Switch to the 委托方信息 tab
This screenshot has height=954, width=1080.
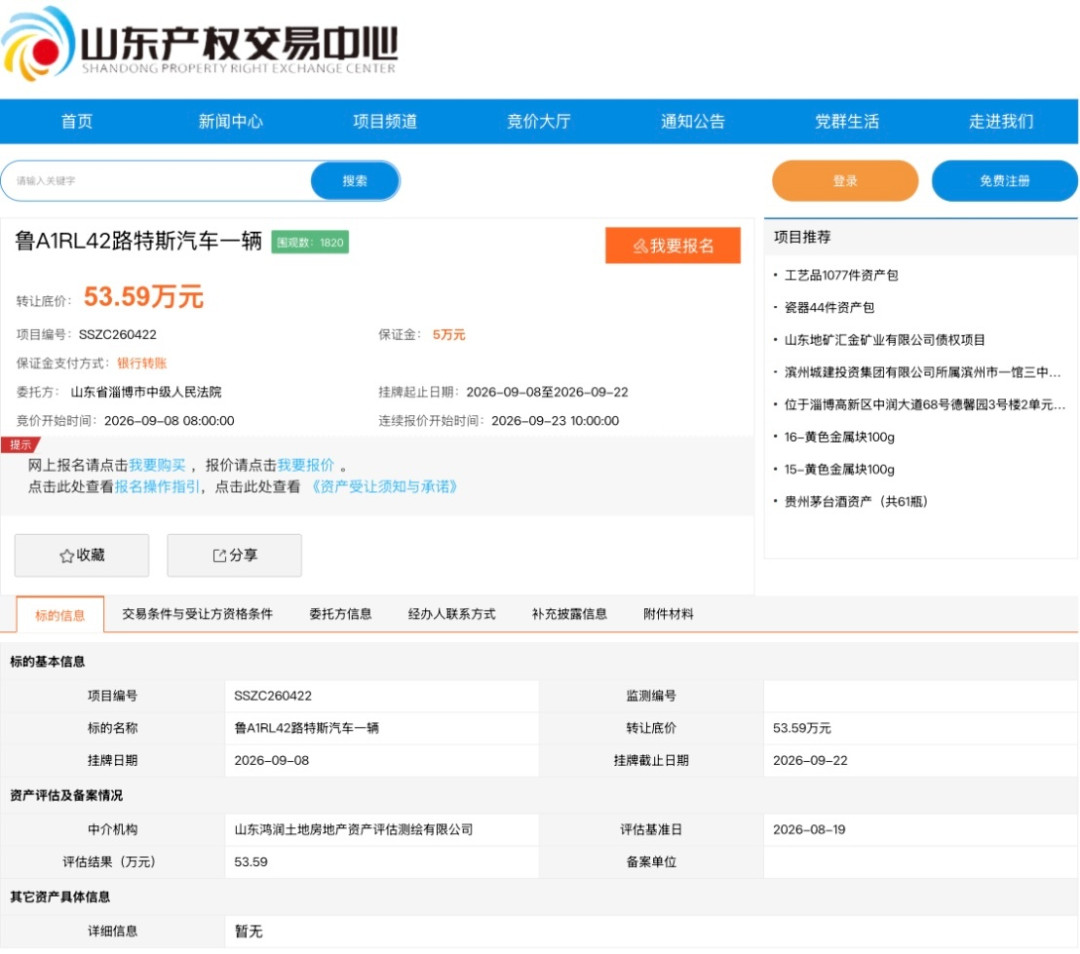pos(340,614)
